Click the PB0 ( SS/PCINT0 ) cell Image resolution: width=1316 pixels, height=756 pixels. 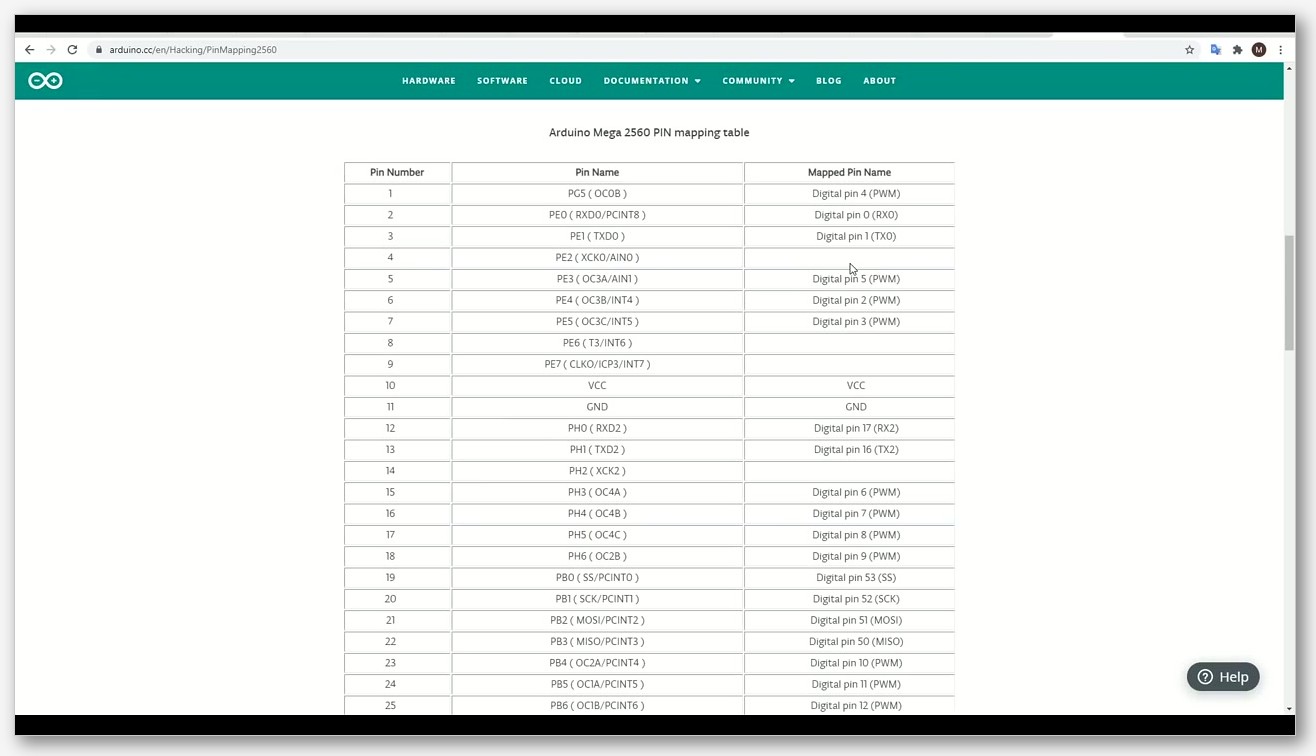(597, 578)
